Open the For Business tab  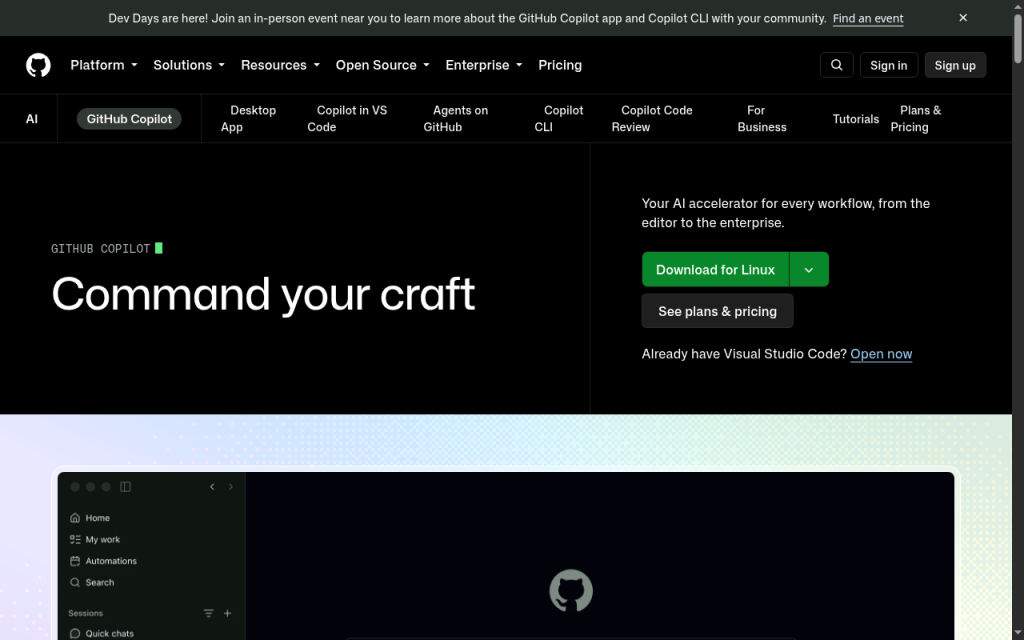(x=761, y=119)
